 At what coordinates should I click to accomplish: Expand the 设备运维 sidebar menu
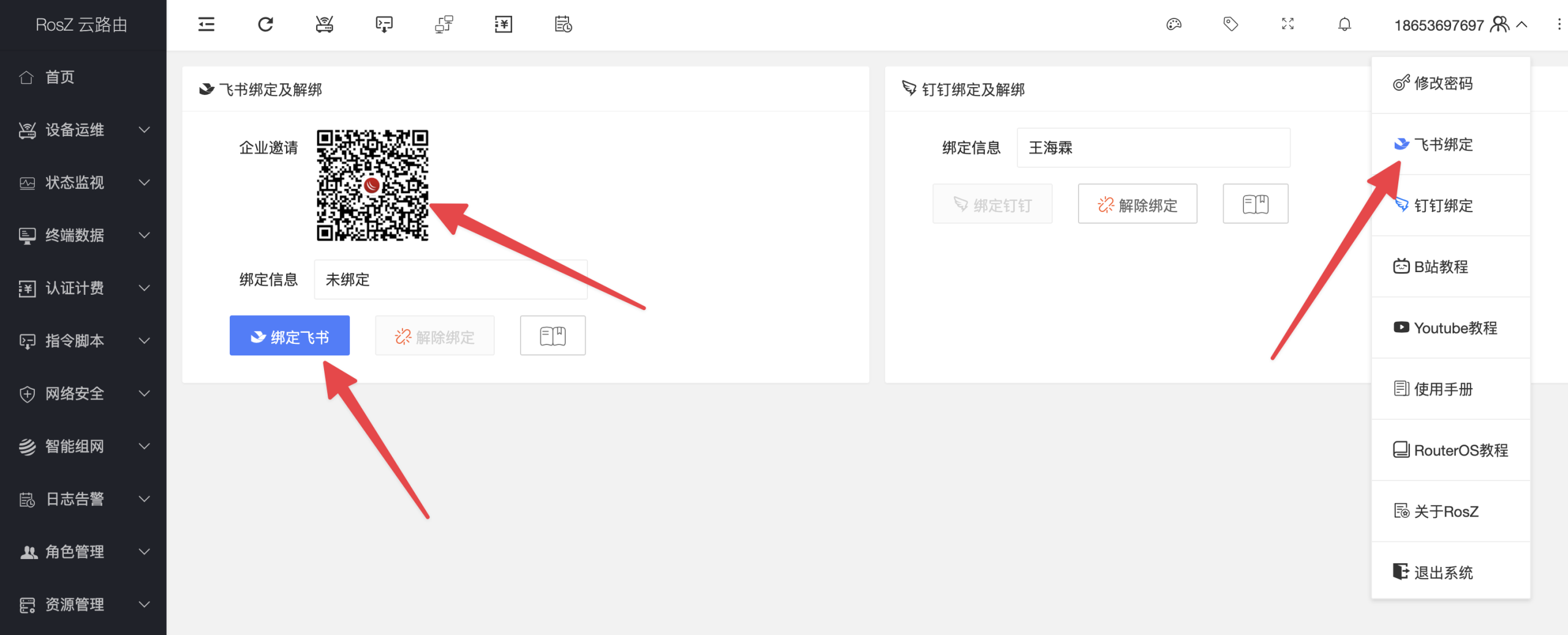(83, 130)
